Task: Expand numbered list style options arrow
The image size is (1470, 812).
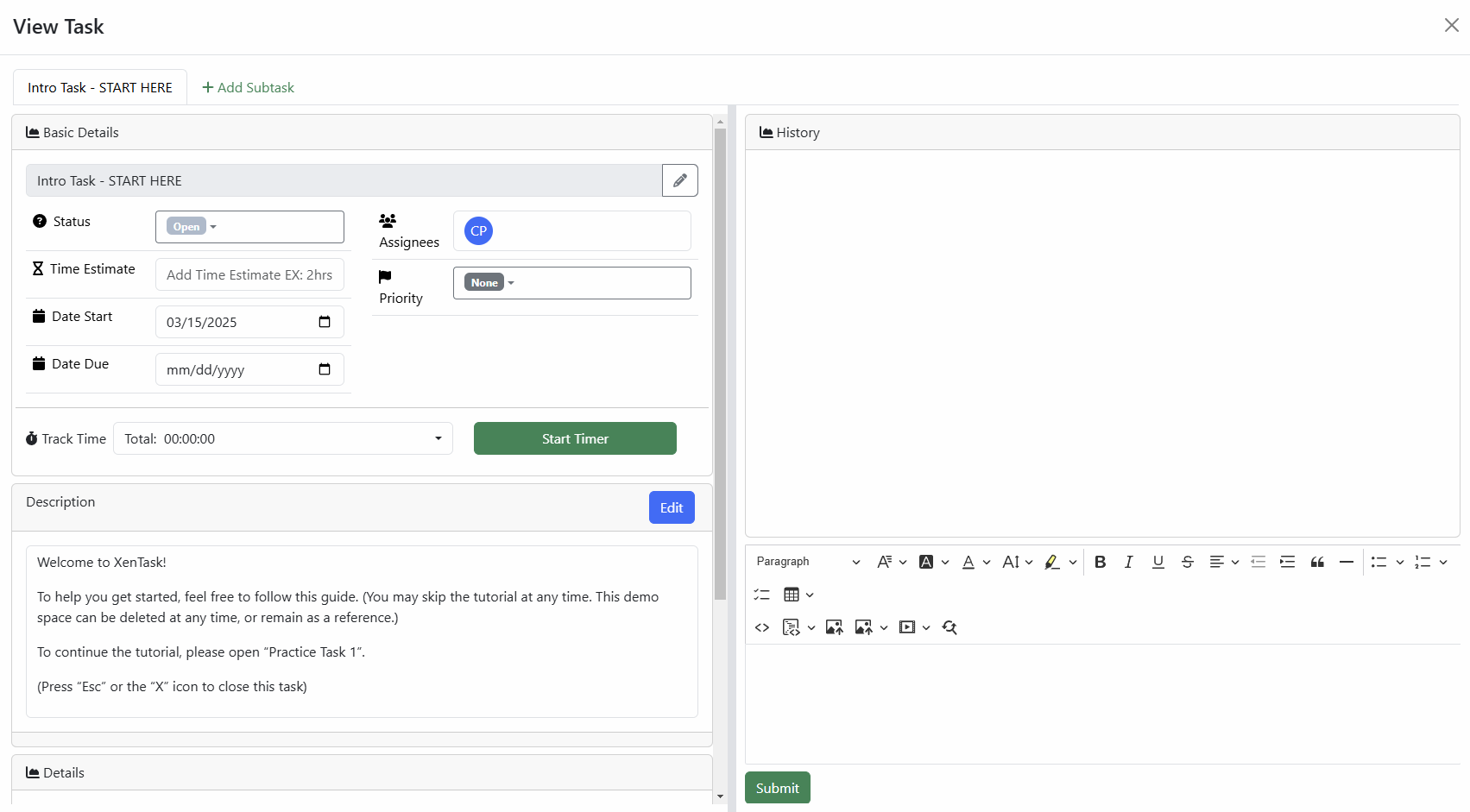Action: [x=1443, y=562]
